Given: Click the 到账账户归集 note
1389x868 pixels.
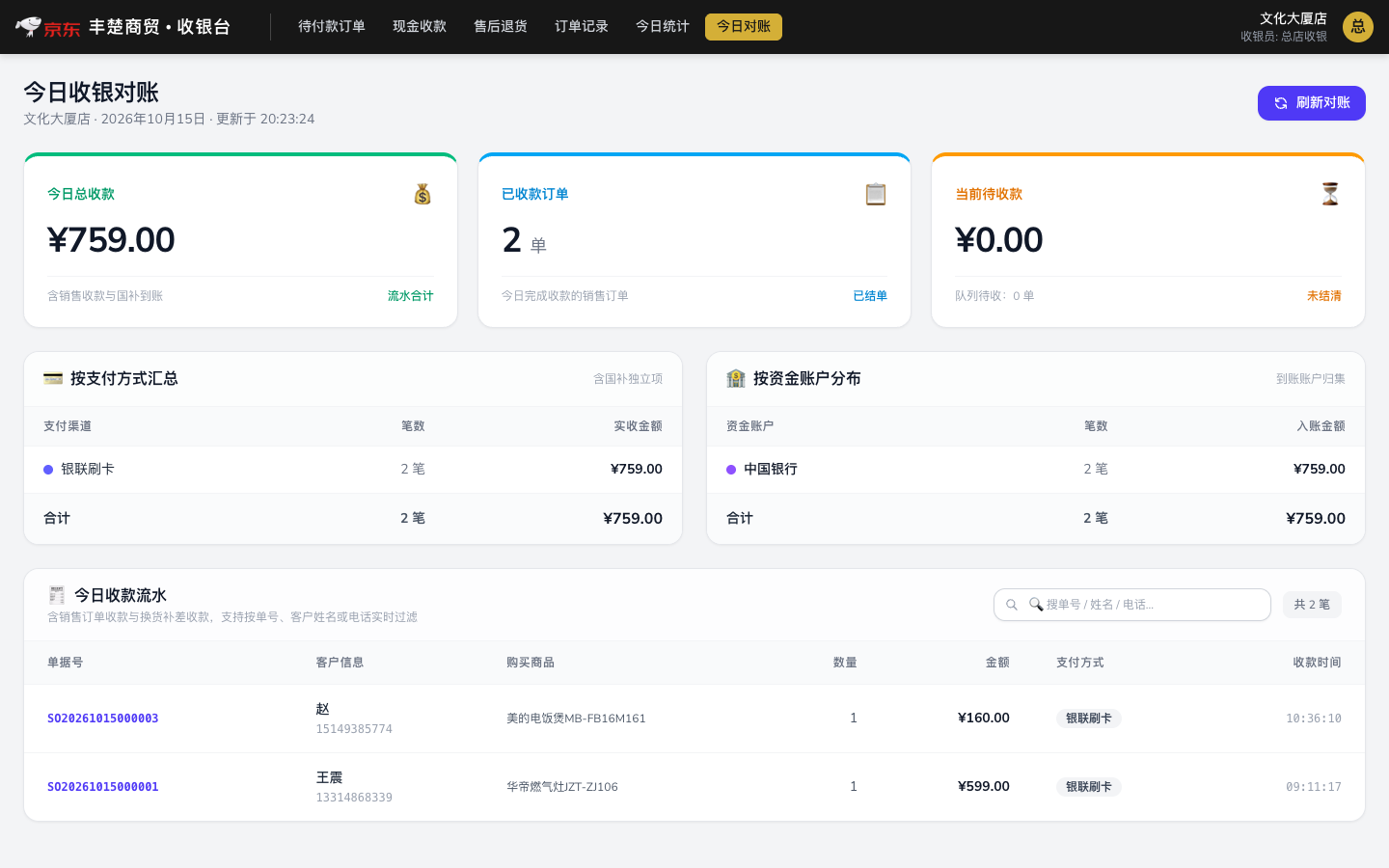Looking at the screenshot, I should click(1311, 379).
